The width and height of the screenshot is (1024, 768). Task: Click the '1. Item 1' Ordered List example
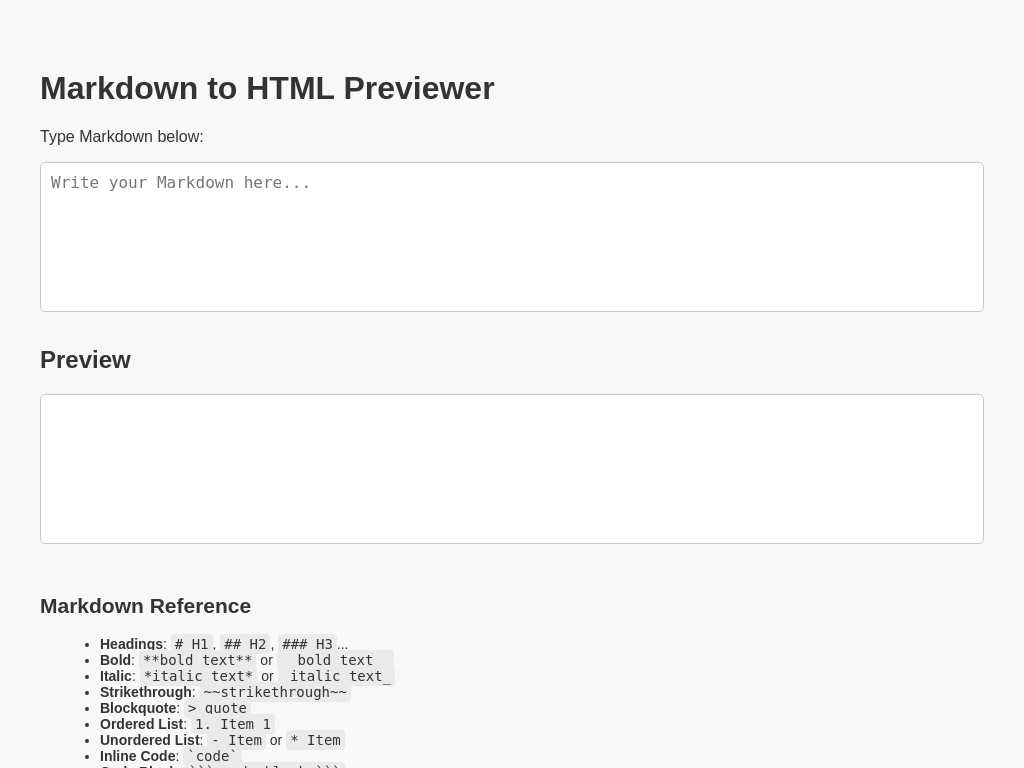coord(232,724)
